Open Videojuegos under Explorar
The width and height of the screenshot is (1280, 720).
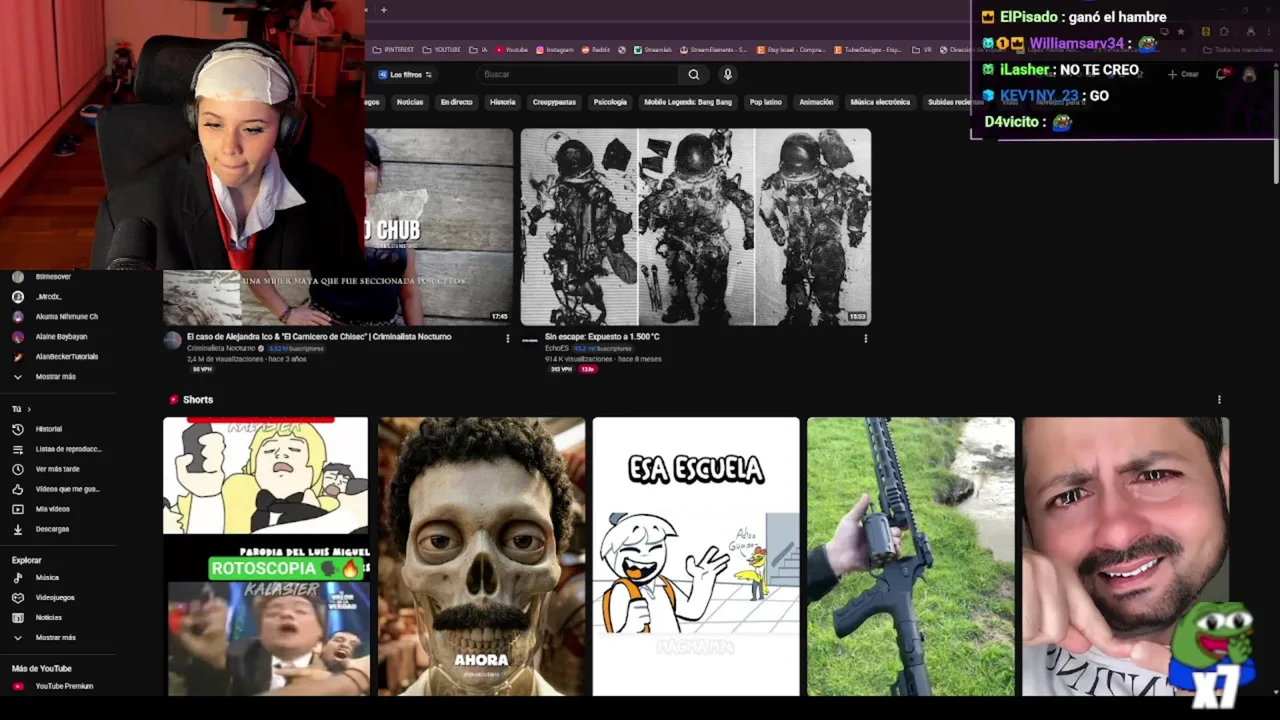45,597
